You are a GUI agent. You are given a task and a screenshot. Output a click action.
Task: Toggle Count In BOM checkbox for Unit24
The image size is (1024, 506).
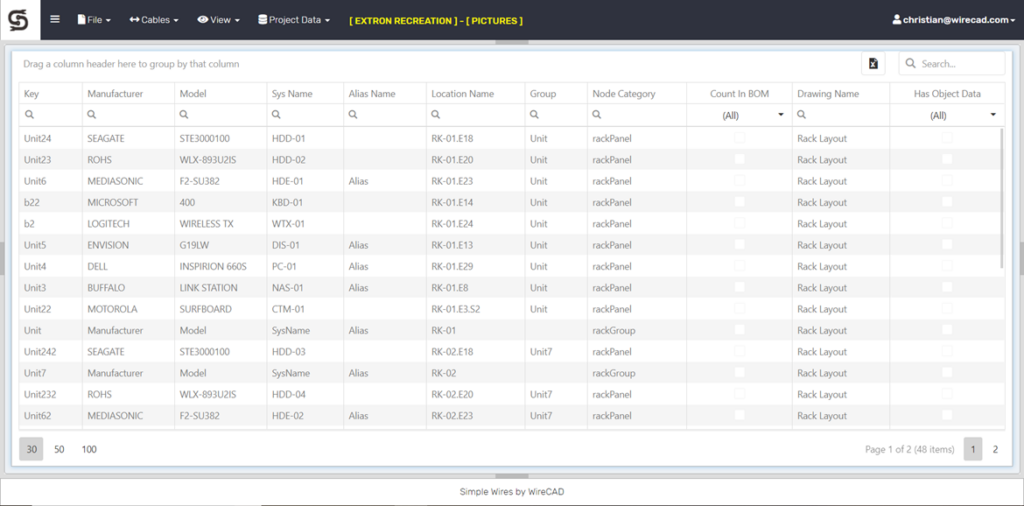pyautogui.click(x=739, y=138)
